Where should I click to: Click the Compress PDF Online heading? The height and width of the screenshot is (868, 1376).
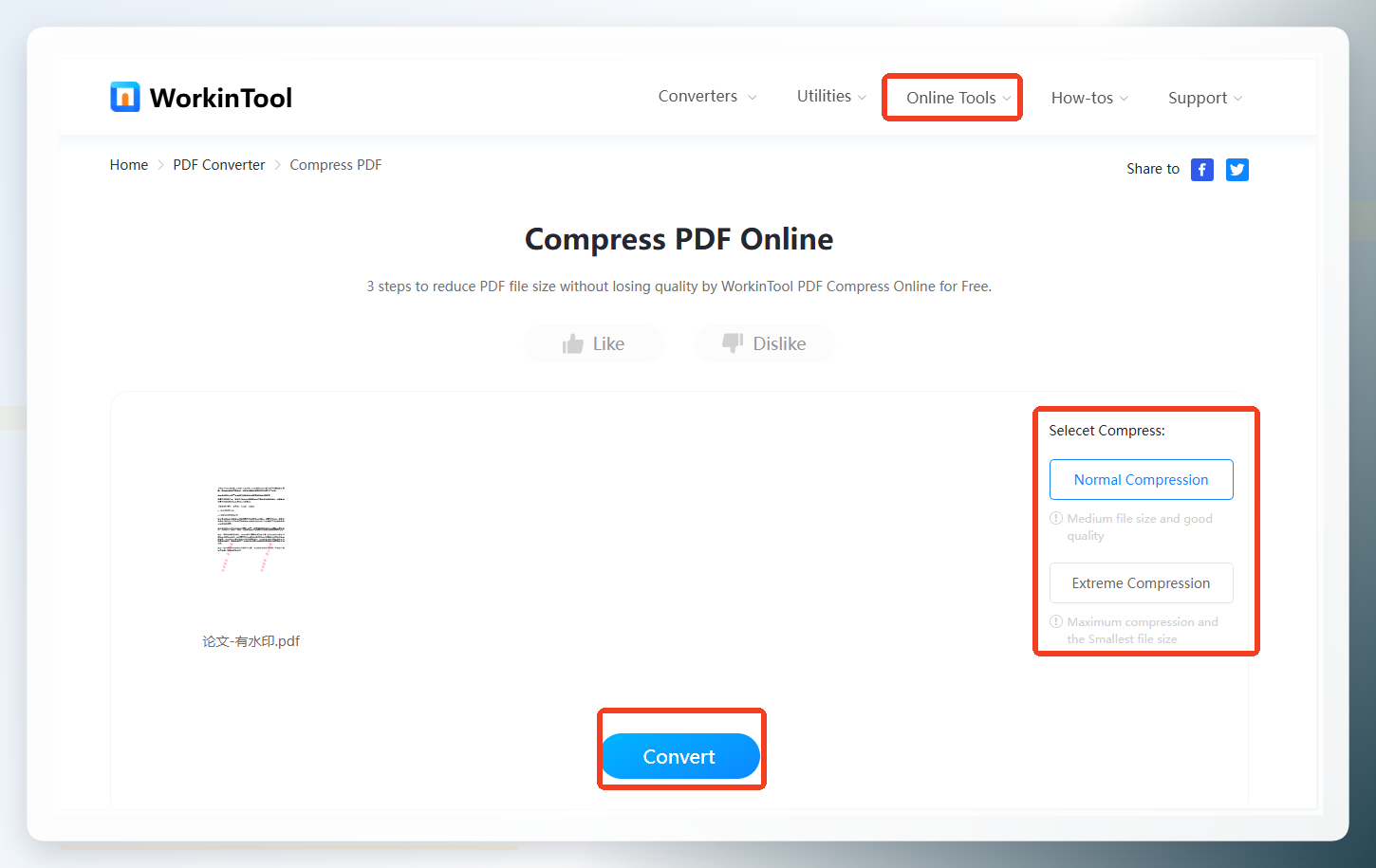tap(679, 239)
